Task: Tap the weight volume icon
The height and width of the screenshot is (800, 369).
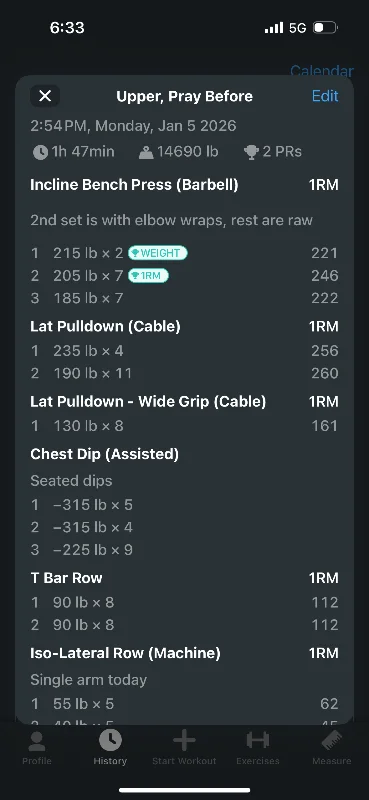Action: pos(146,152)
